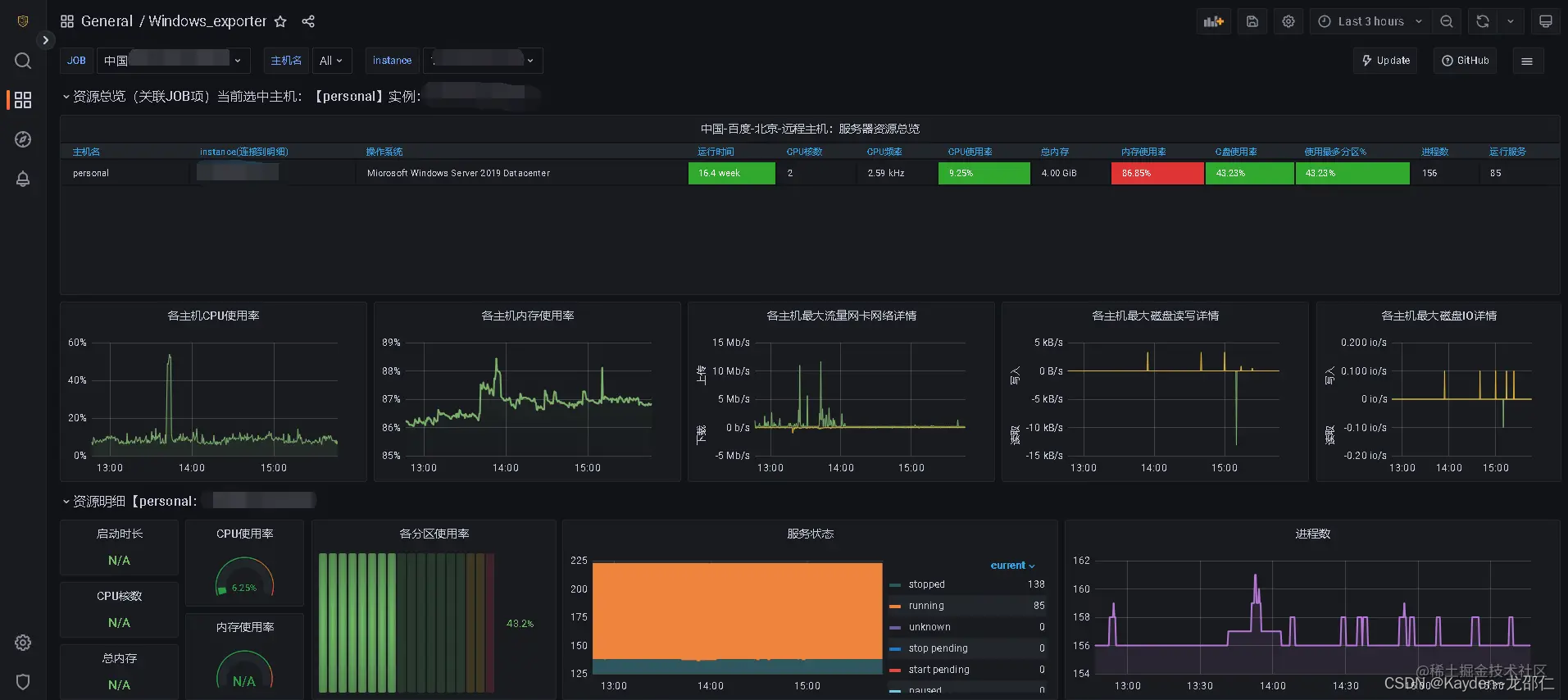This screenshot has height=700, width=1568.
Task: Open 各主机最大磁盘读写详情 panel menu
Action: [1155, 316]
